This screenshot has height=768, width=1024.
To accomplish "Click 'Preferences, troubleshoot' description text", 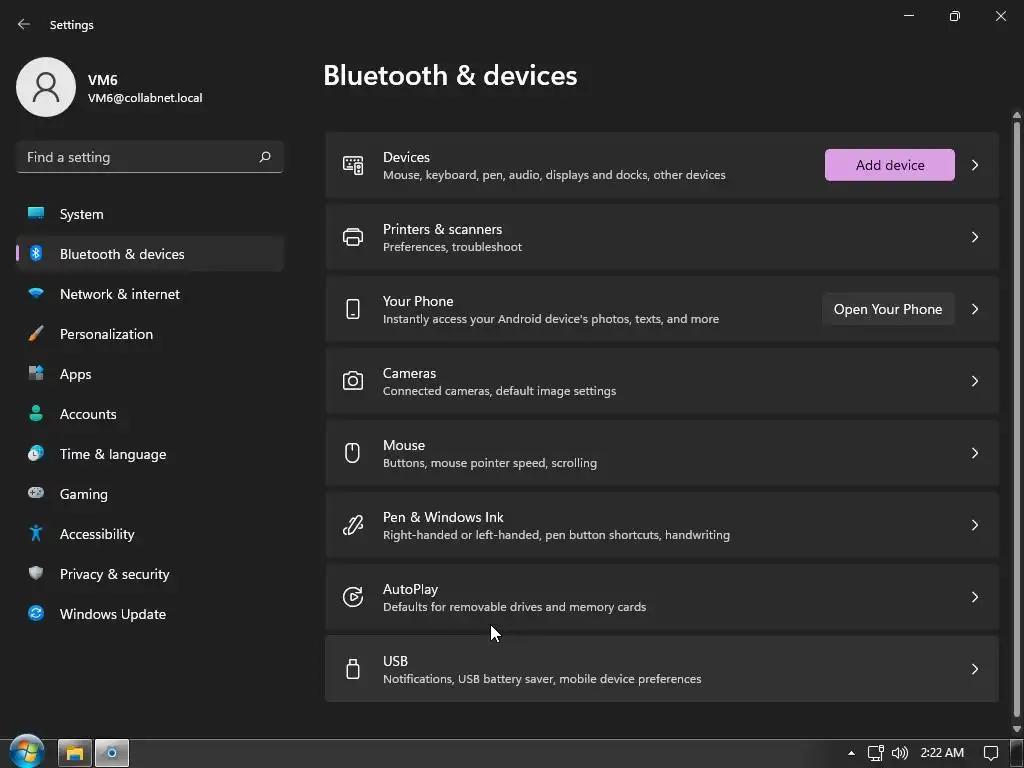I will 452,247.
